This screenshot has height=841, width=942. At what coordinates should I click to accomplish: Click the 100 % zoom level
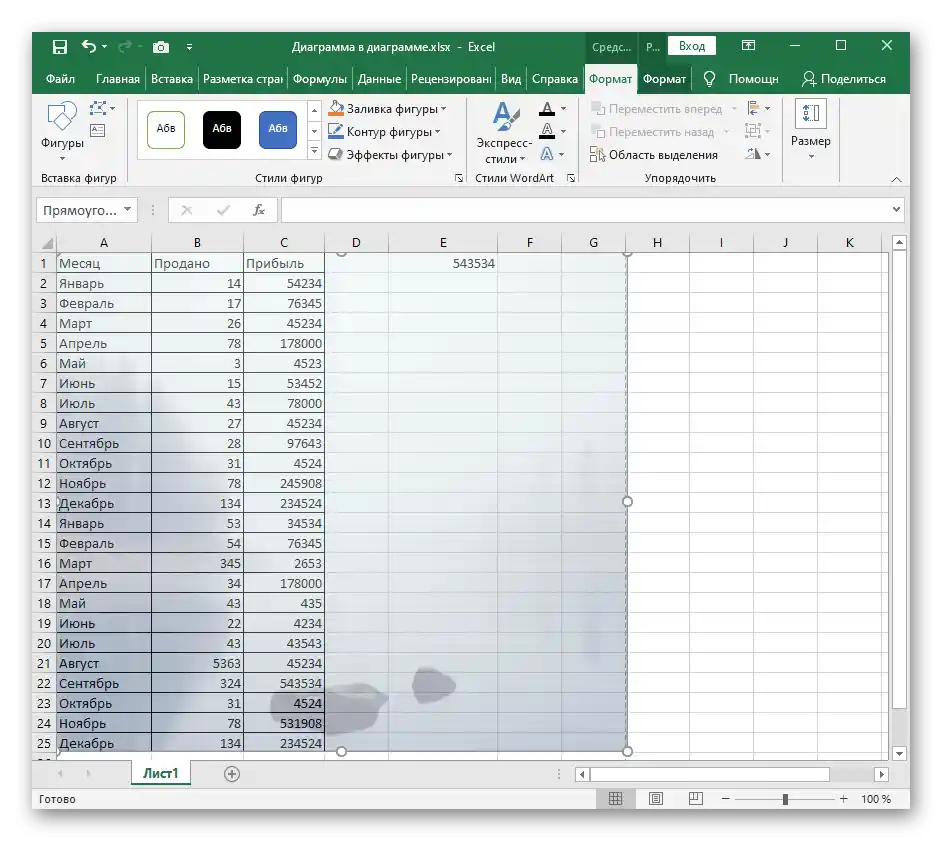pyautogui.click(x=876, y=799)
